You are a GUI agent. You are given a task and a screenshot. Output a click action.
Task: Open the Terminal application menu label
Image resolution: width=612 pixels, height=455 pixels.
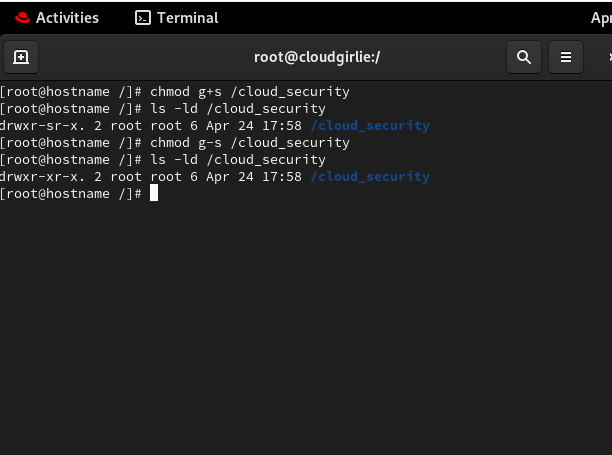coord(187,18)
